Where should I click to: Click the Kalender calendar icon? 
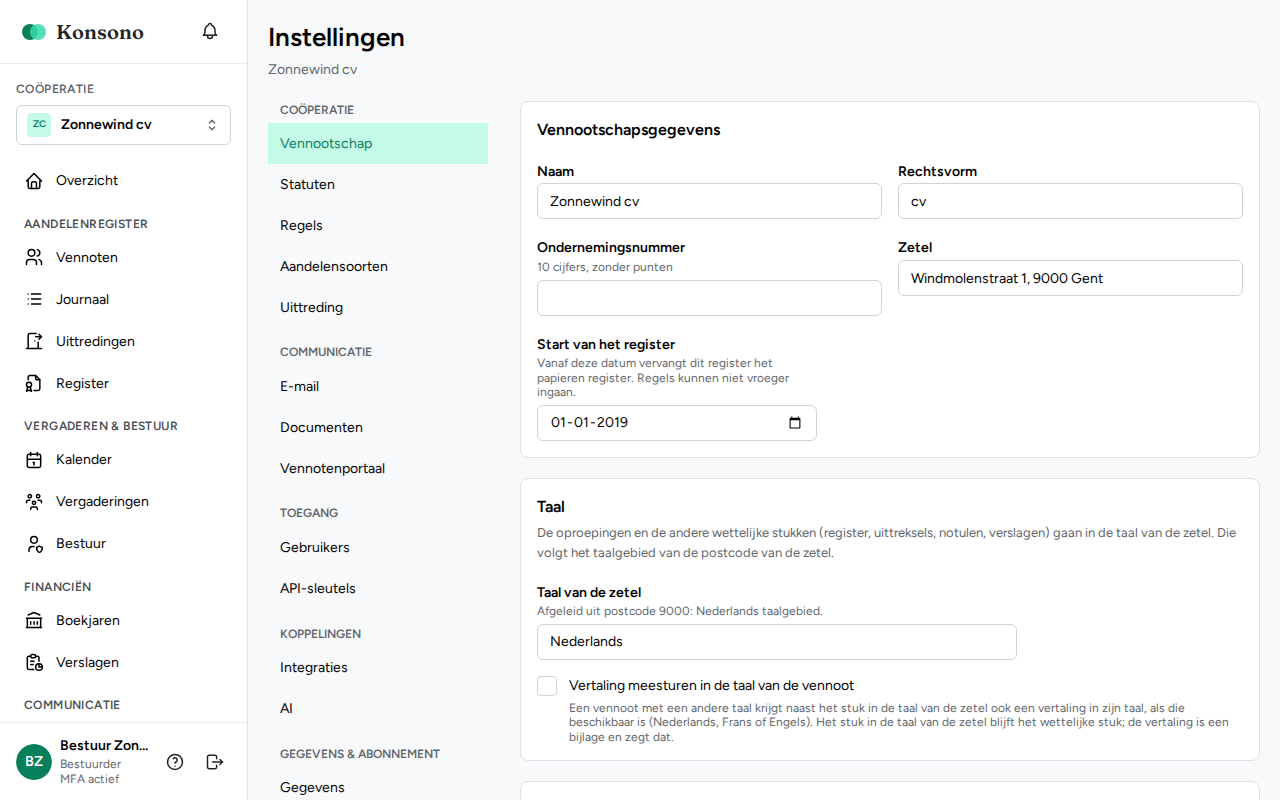[x=34, y=460]
